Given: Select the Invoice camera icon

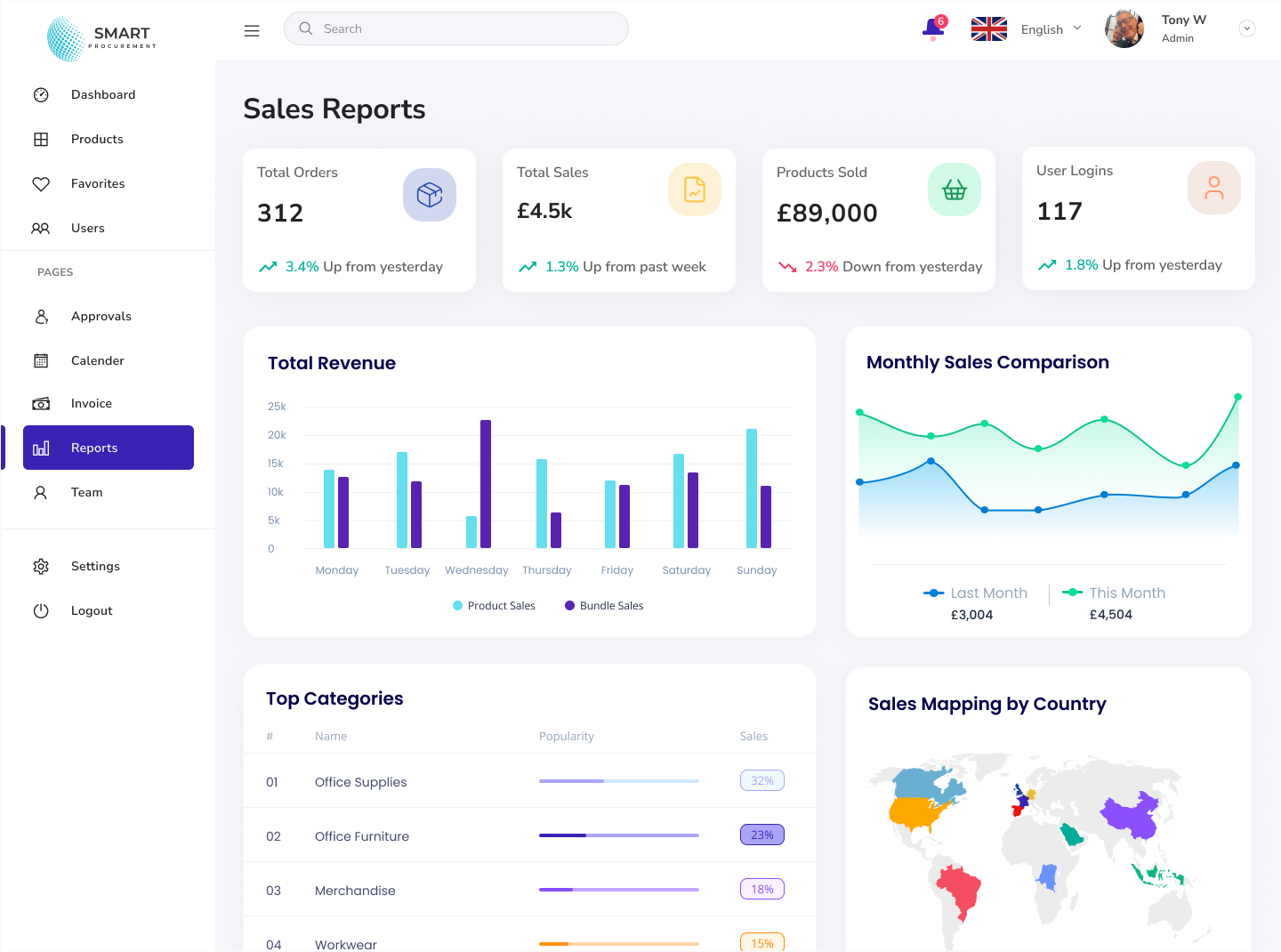Looking at the screenshot, I should (41, 403).
